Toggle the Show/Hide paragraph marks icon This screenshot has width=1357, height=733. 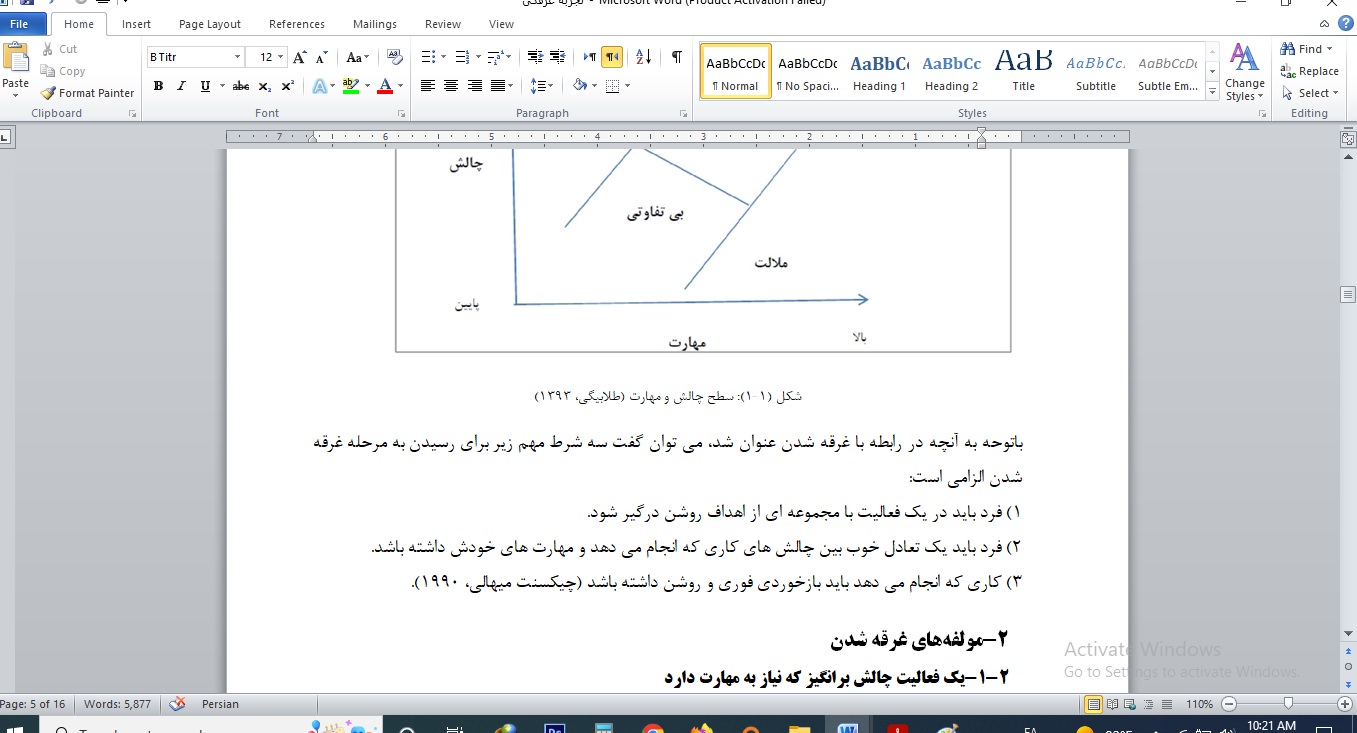677,57
